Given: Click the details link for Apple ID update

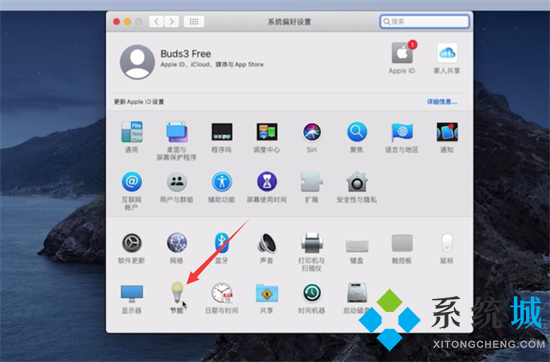Looking at the screenshot, I should coord(442,102).
